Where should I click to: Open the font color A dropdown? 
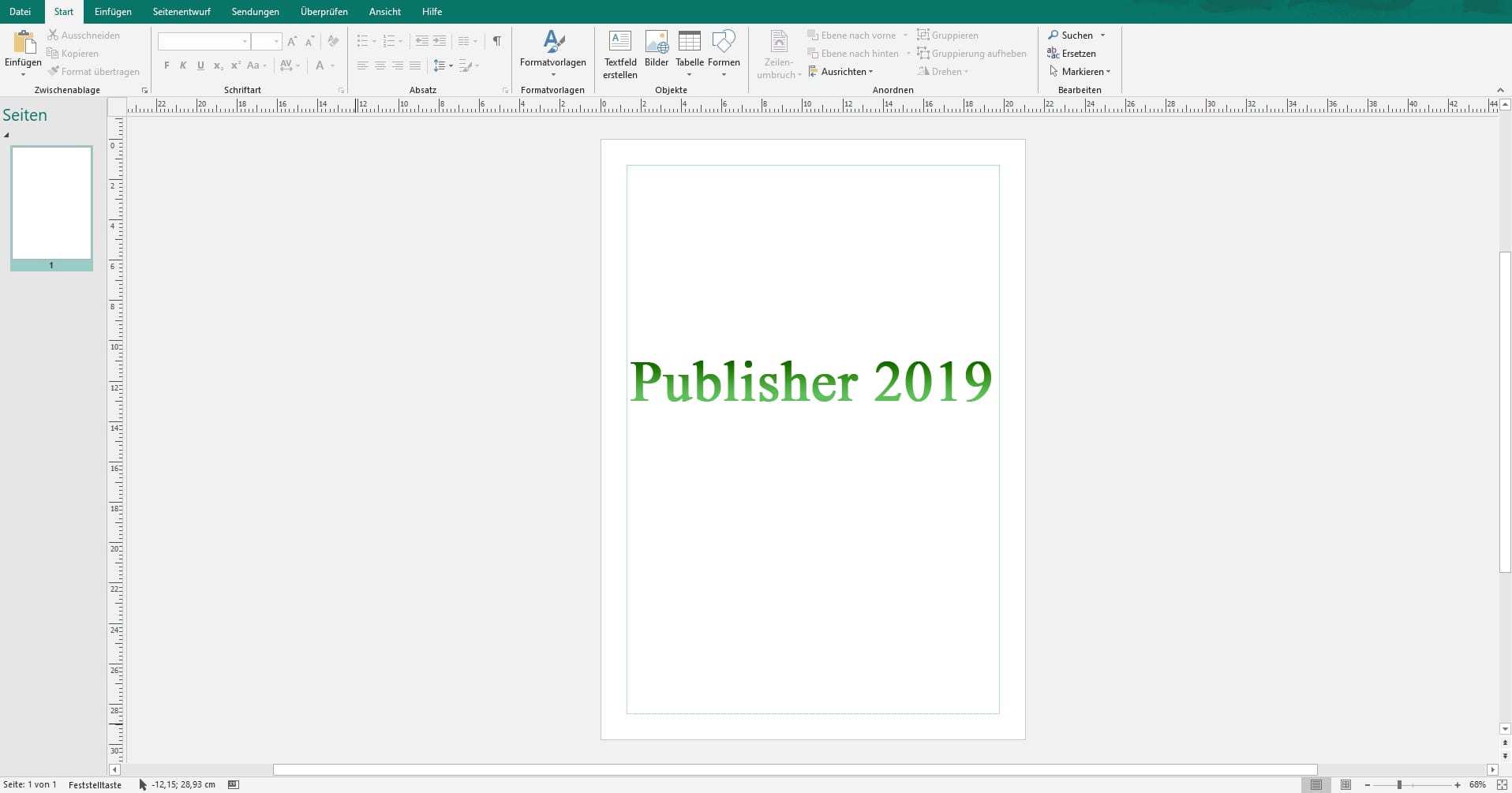[325, 65]
